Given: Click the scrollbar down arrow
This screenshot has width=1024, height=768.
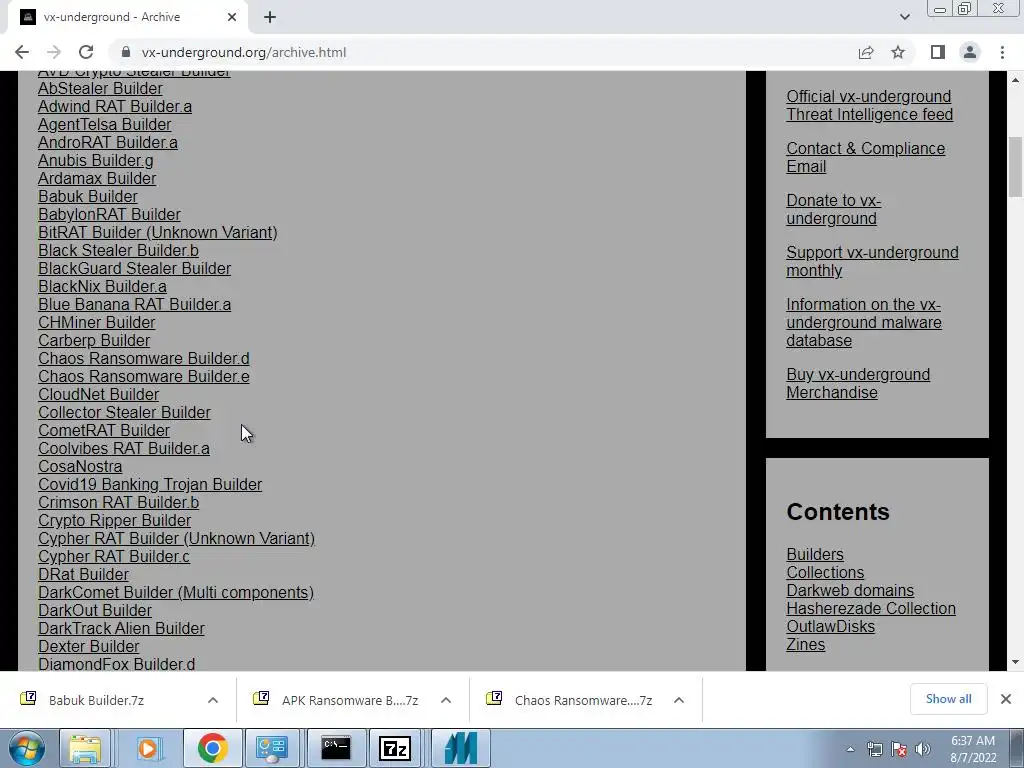Looking at the screenshot, I should 1016,662.
